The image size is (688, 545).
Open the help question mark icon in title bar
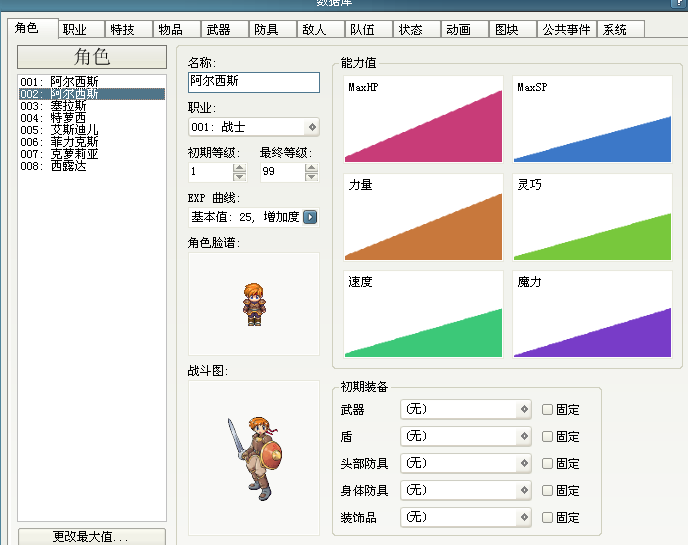point(679,3)
